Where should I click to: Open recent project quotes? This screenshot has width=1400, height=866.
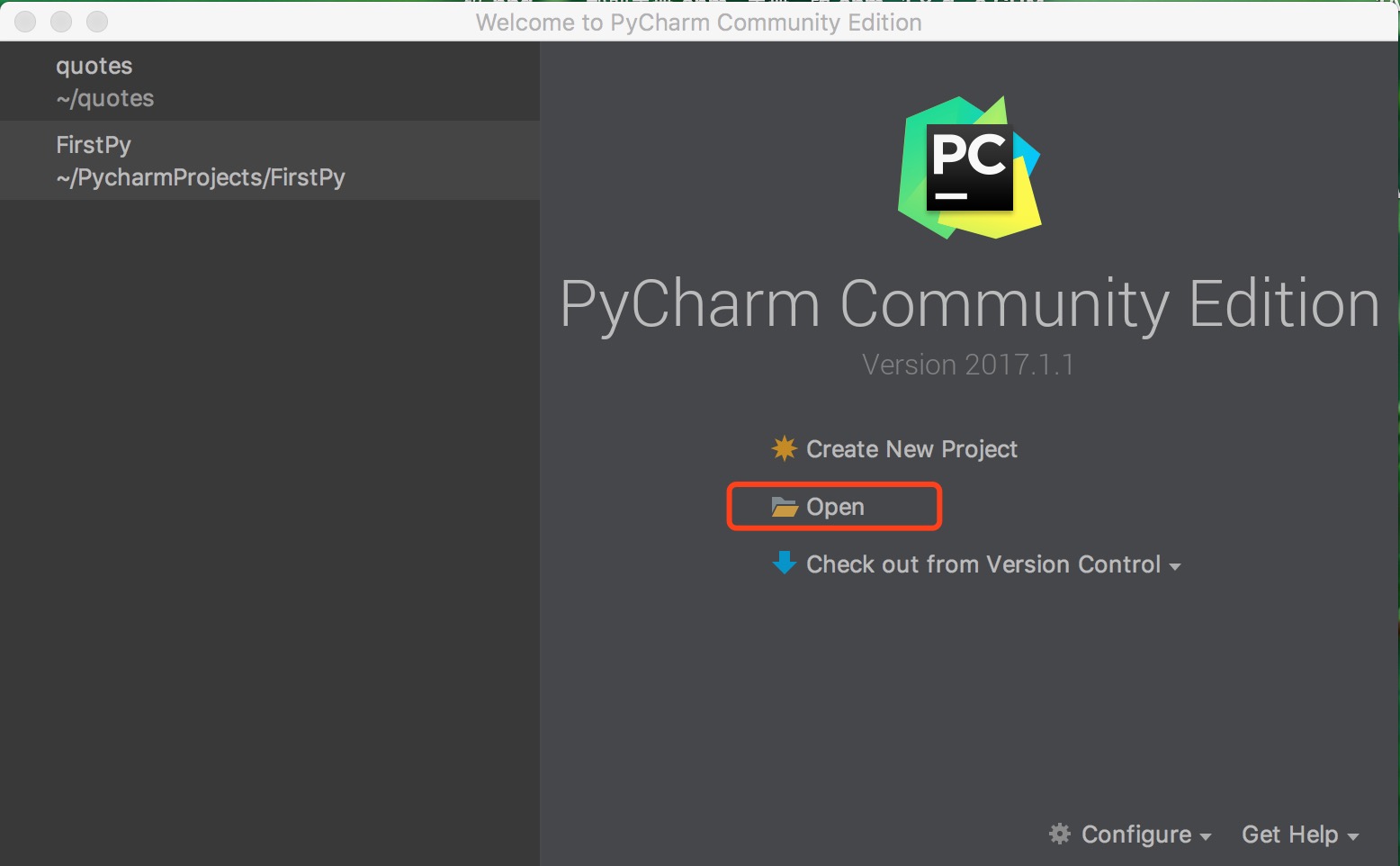(x=270, y=81)
